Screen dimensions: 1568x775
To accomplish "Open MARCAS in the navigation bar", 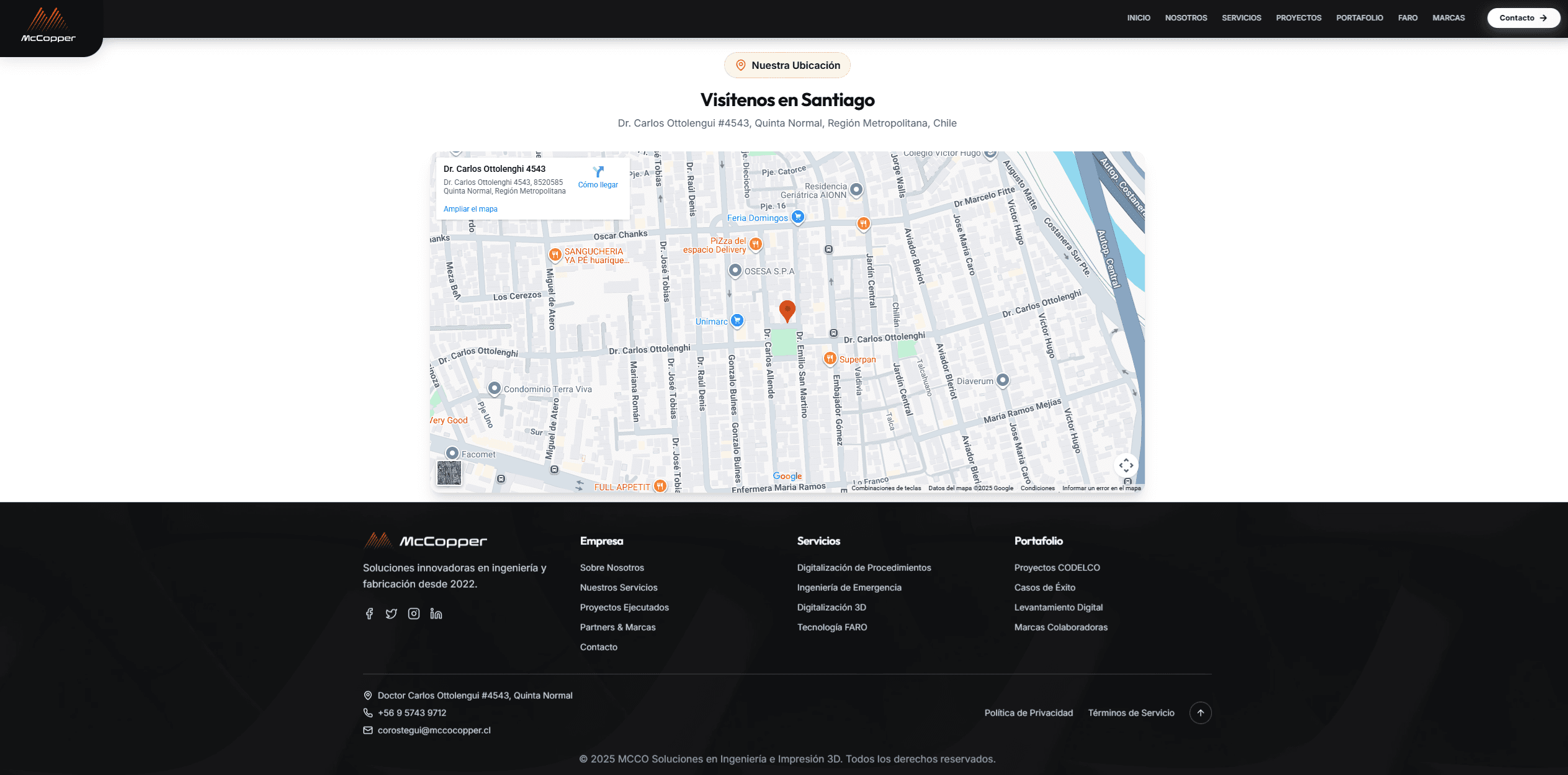I will tap(1449, 18).
